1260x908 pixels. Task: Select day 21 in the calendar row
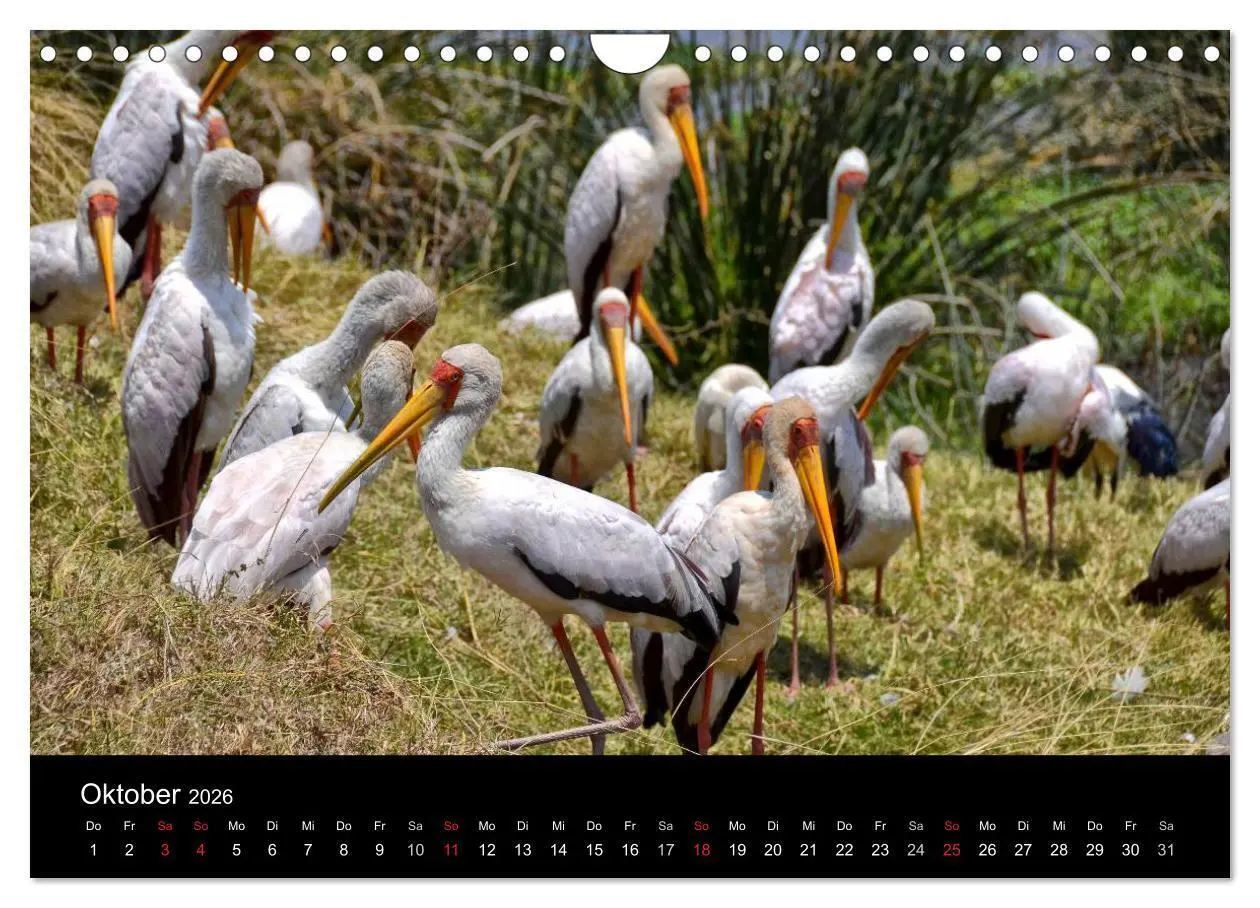pyautogui.click(x=808, y=850)
